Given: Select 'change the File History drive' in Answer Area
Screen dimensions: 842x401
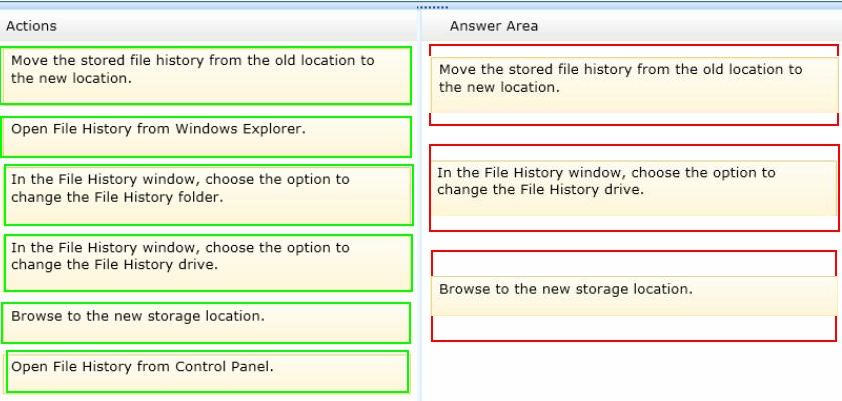Looking at the screenshot, I should click(634, 188).
